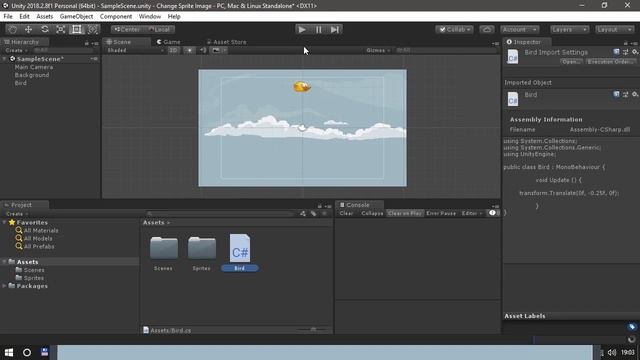The image size is (640, 360).
Task: Select Bird object in Hierarchy
Action: 20,83
